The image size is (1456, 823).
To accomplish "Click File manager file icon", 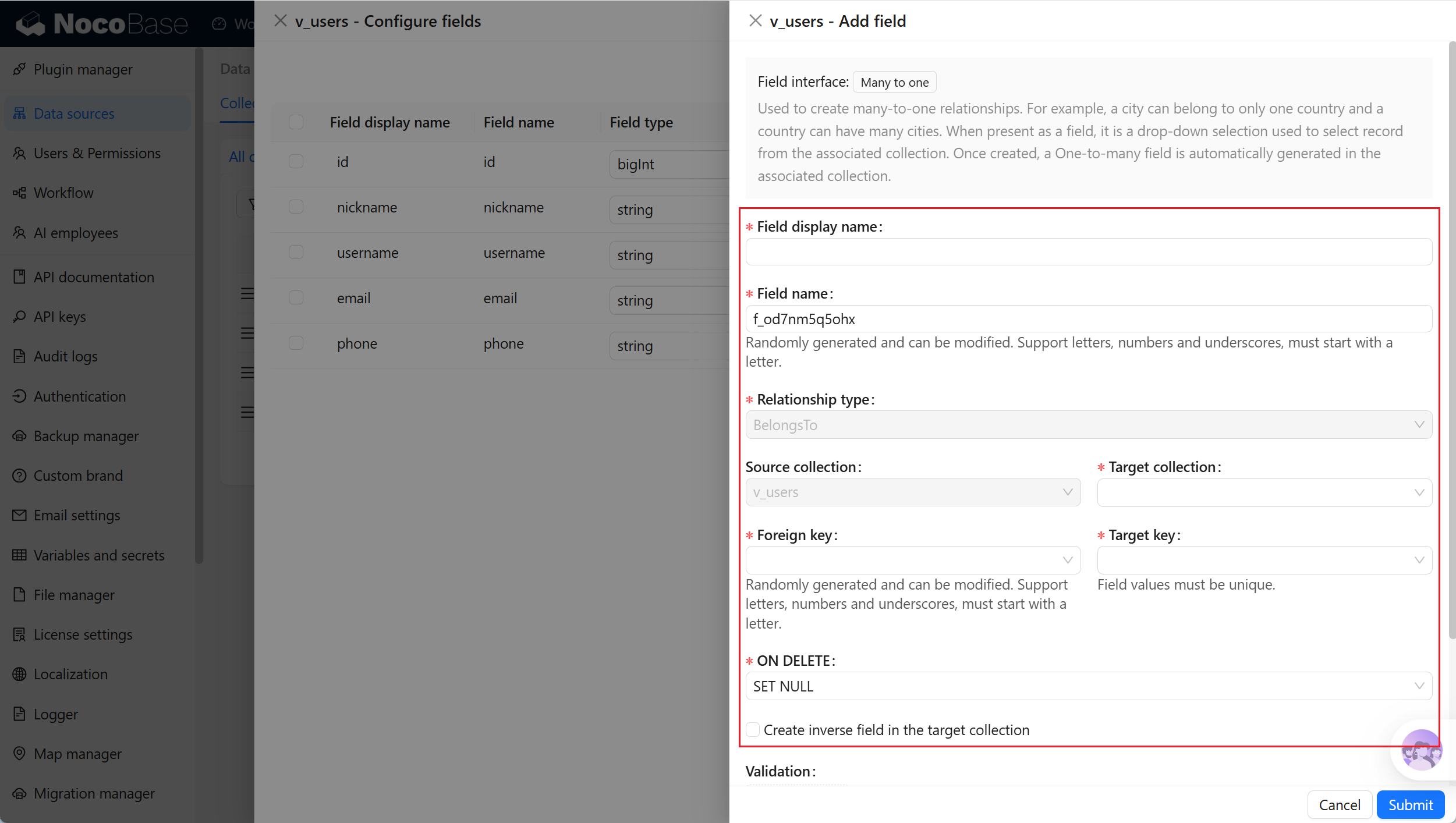I will (x=19, y=595).
